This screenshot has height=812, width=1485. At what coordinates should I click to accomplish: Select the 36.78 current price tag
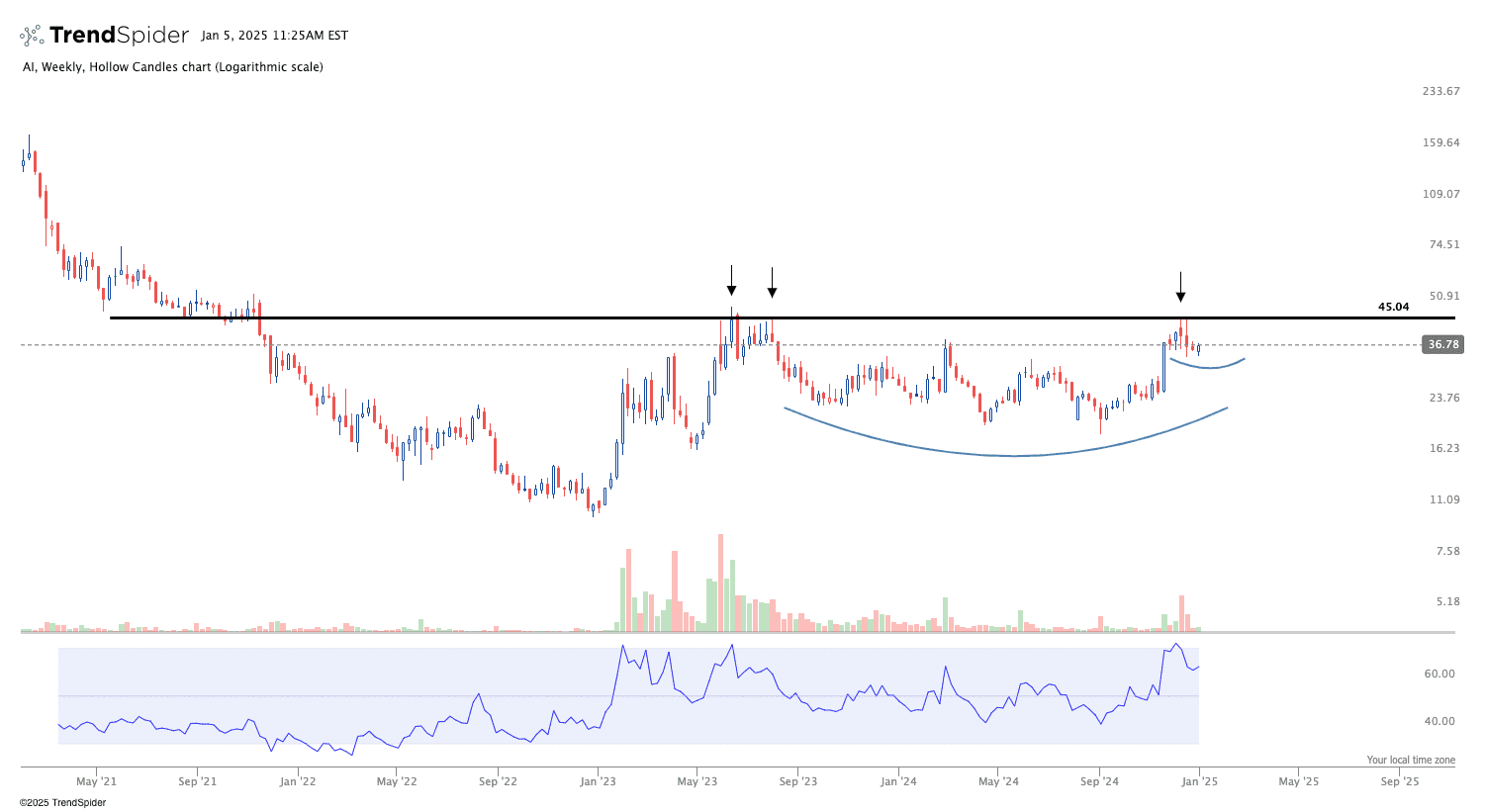point(1441,345)
